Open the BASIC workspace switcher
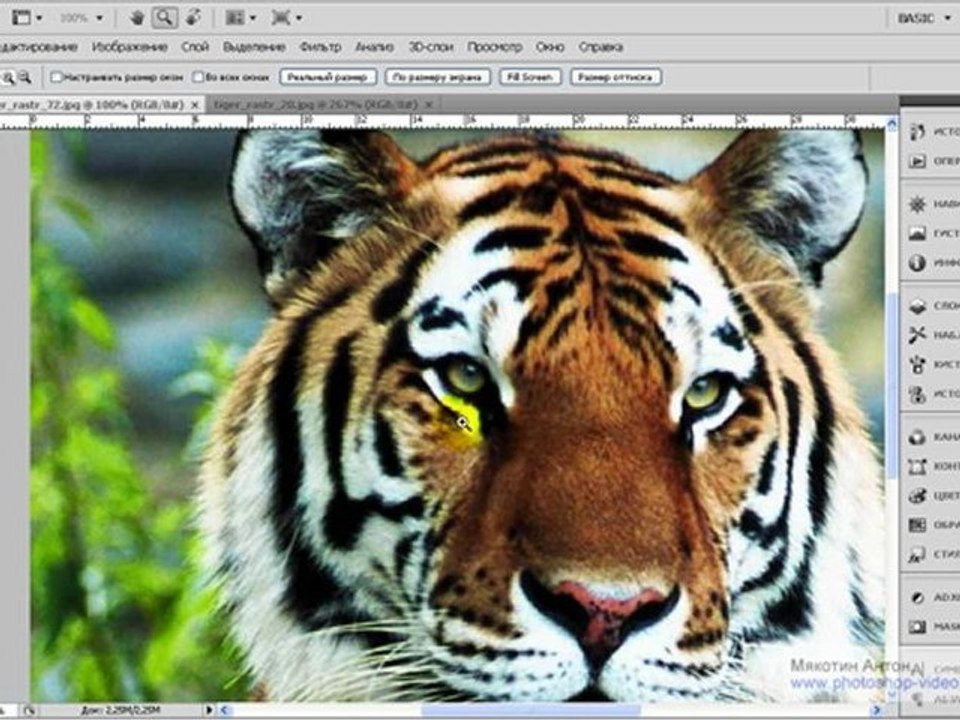960x720 pixels. click(924, 18)
